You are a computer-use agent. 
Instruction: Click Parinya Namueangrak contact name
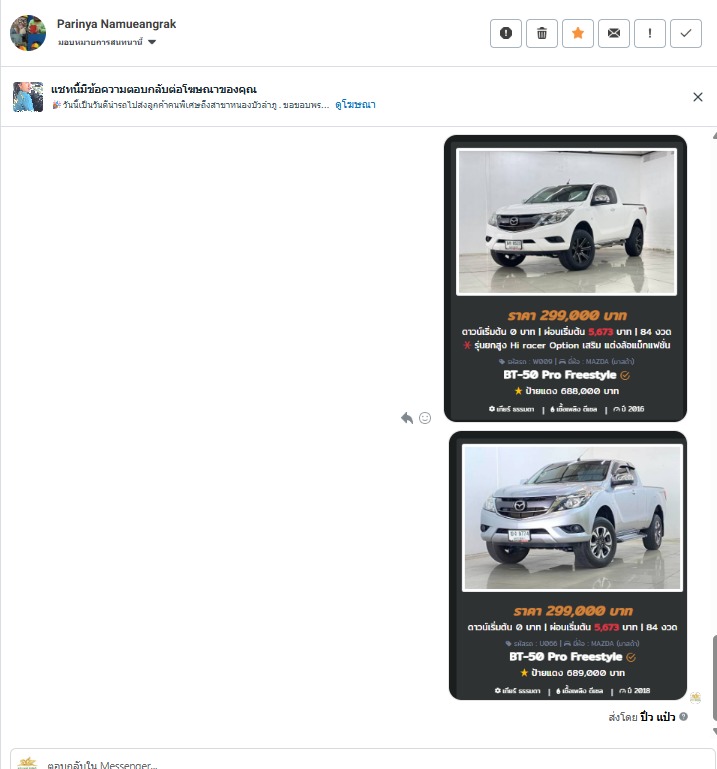(x=116, y=24)
